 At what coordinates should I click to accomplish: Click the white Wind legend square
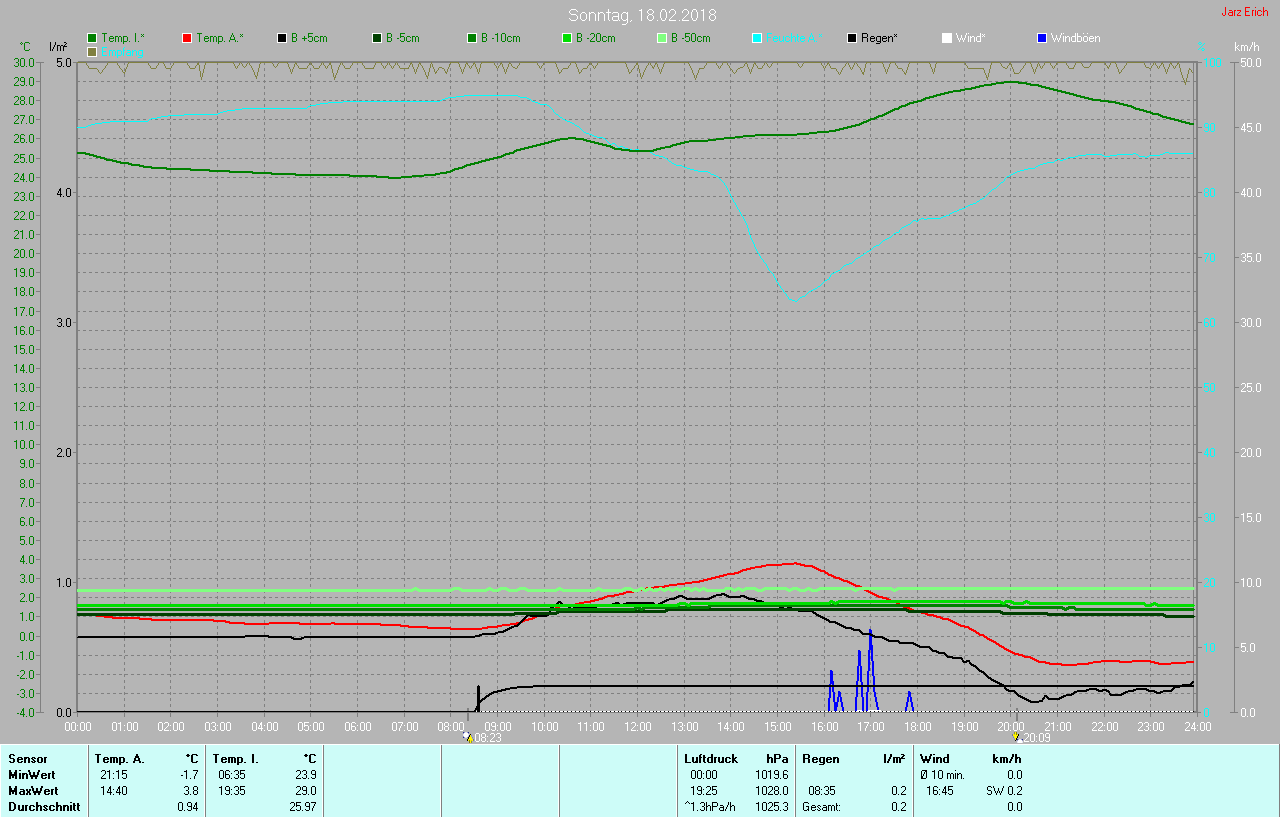tap(947, 38)
